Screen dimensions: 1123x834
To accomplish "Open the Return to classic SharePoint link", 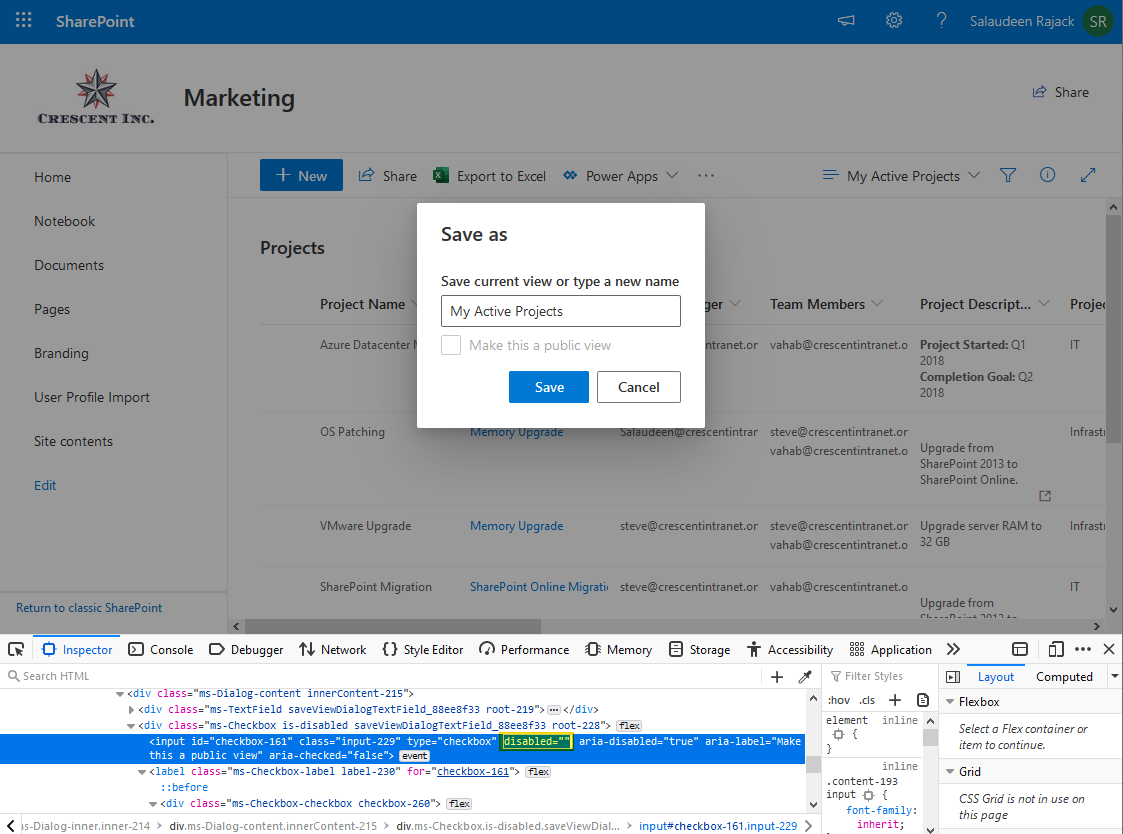I will click(88, 607).
